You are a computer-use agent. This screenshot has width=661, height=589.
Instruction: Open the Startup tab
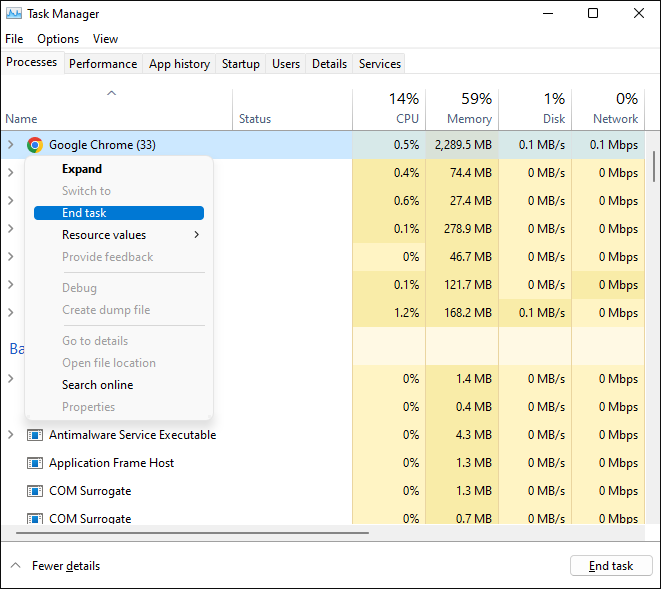click(x=240, y=64)
